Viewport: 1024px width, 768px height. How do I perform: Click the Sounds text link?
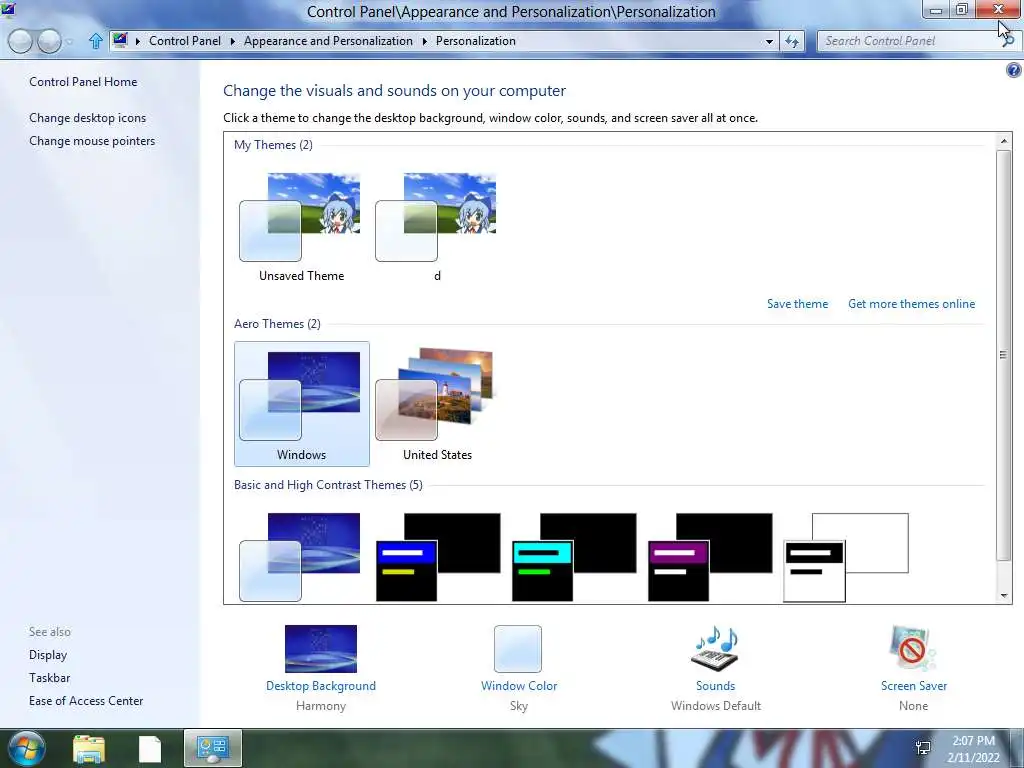tap(715, 686)
